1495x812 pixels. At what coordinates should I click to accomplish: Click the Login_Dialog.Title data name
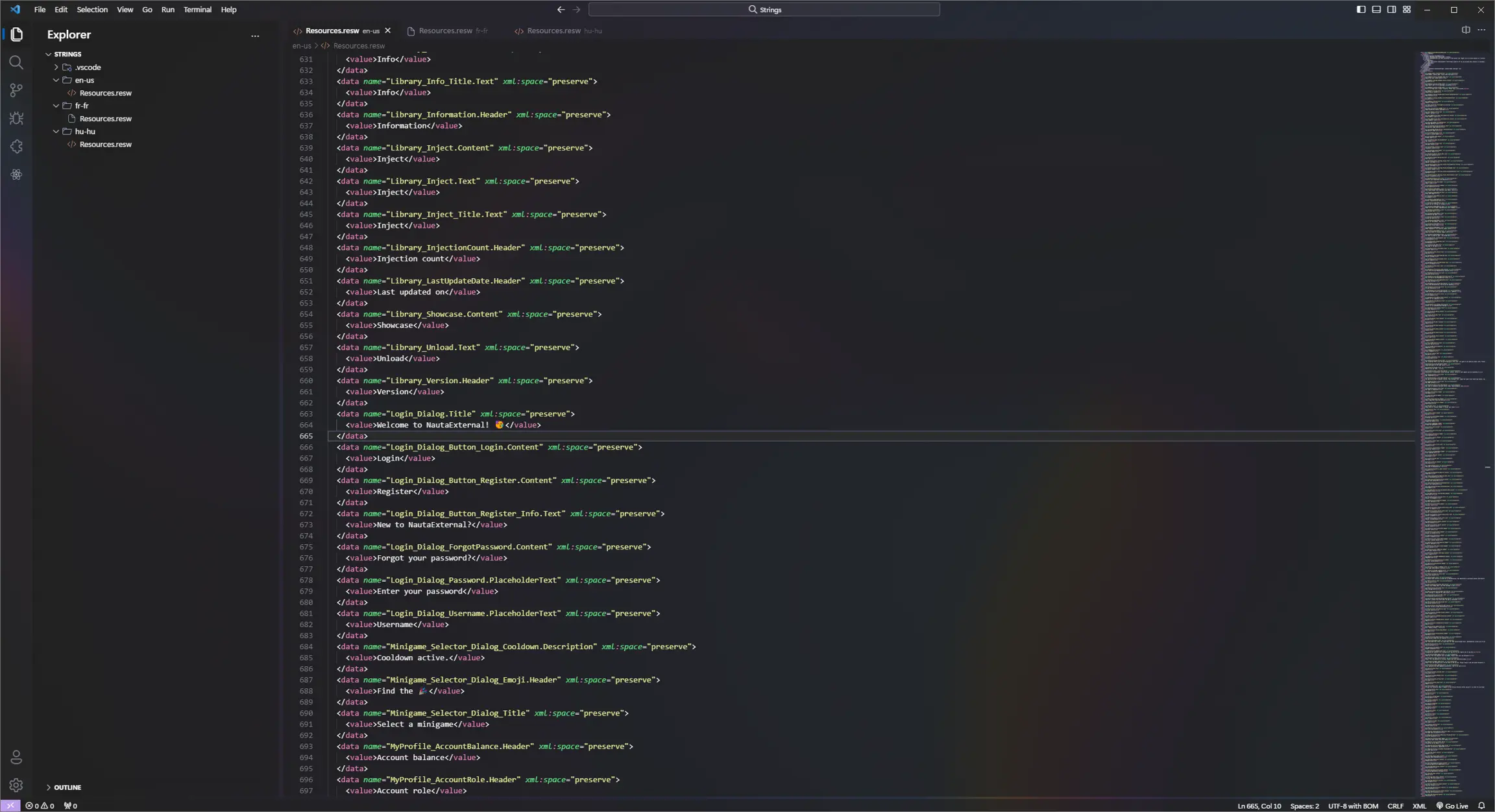point(430,414)
